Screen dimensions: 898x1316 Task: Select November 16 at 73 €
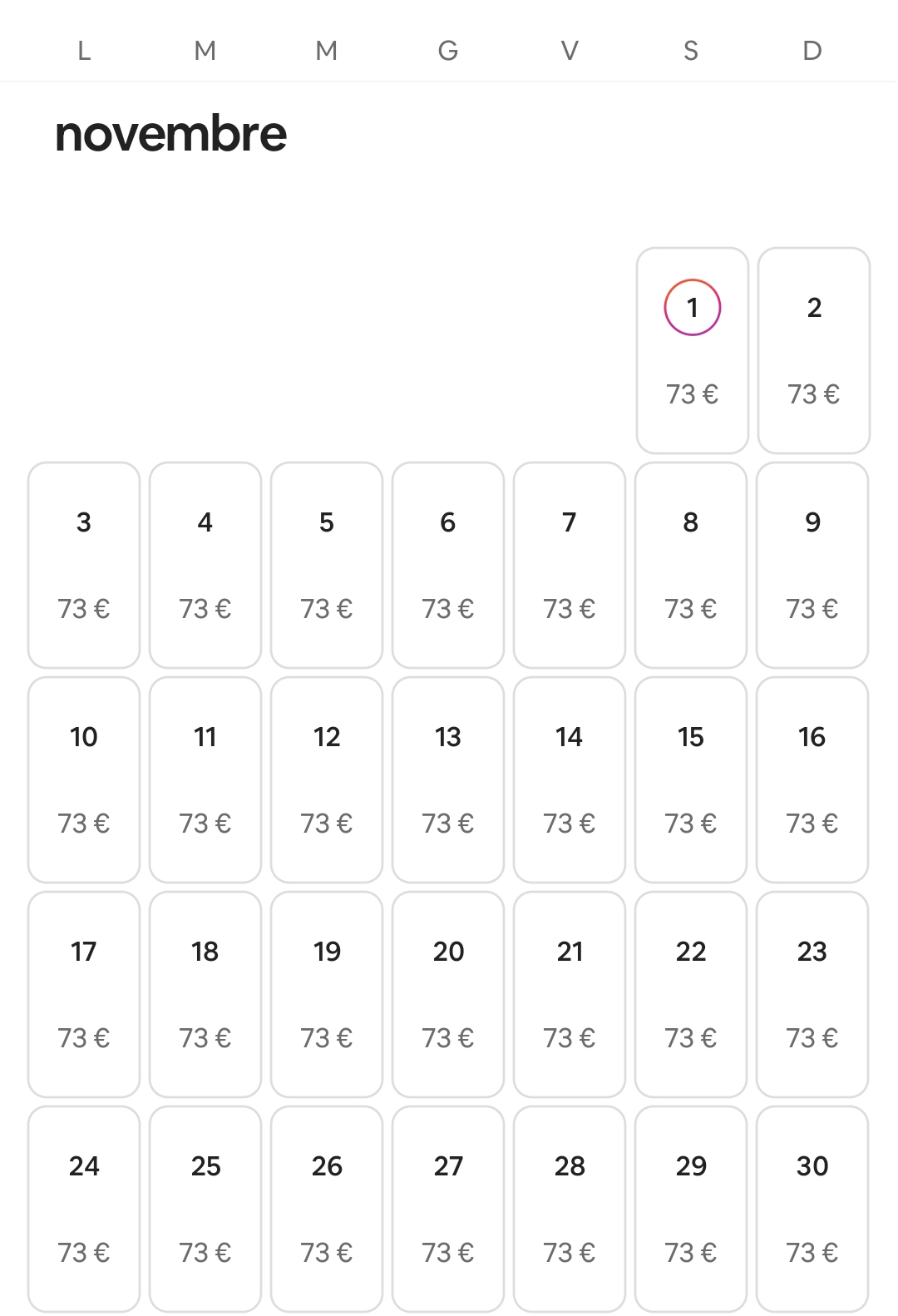[x=812, y=779]
